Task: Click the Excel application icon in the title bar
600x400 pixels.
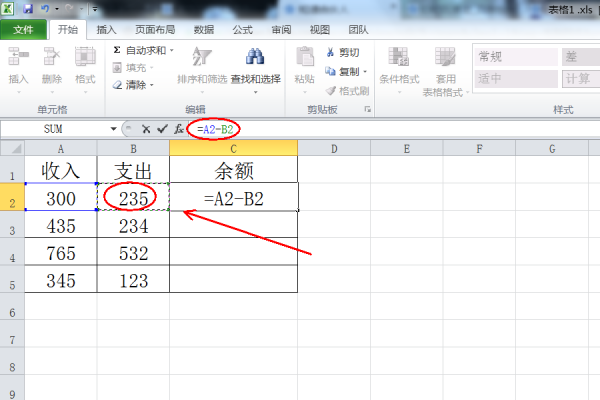Action: pos(7,8)
